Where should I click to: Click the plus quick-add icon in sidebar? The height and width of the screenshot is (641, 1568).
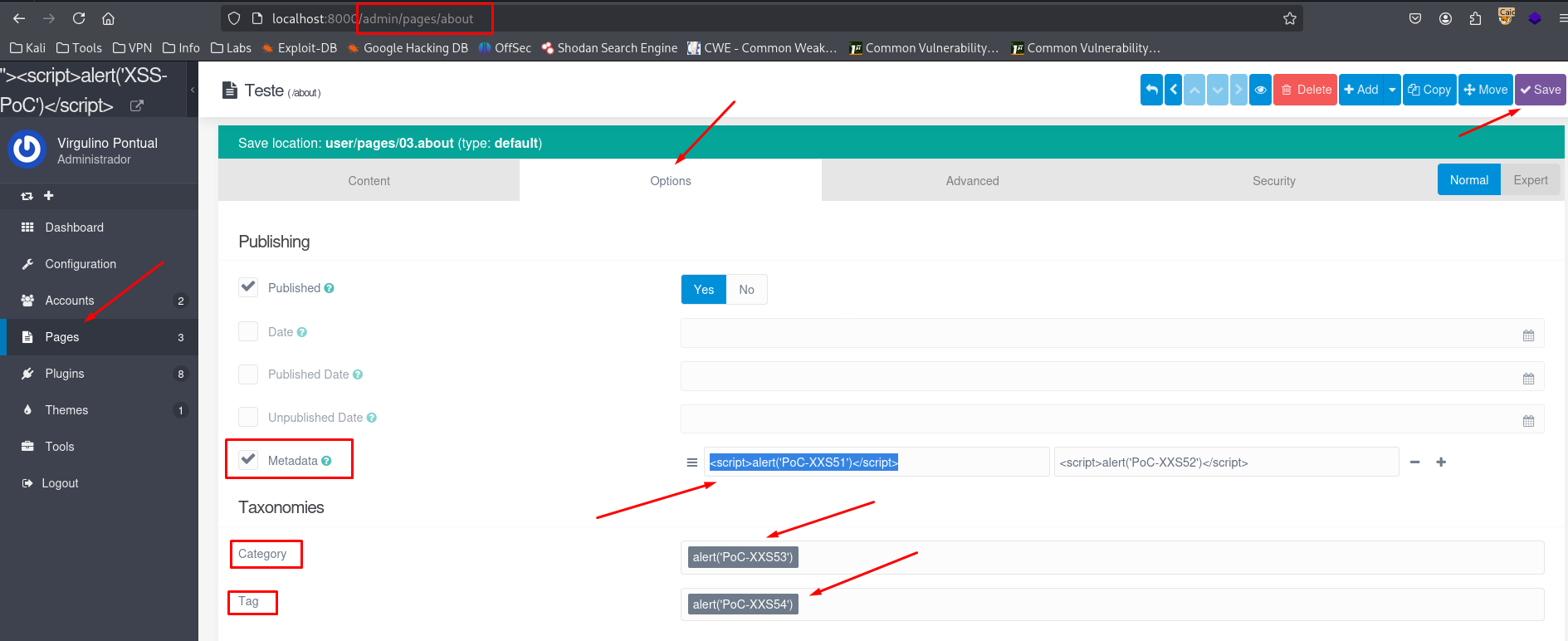pyautogui.click(x=49, y=196)
